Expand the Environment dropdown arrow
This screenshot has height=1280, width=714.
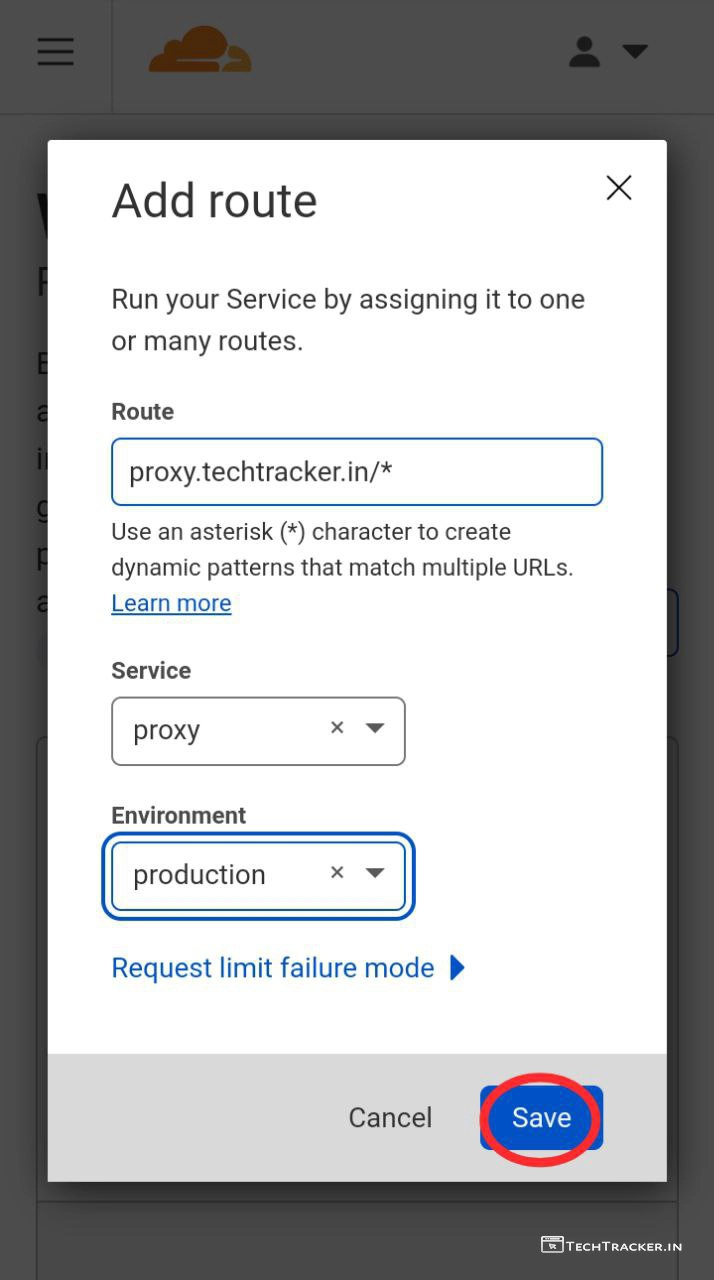click(375, 873)
